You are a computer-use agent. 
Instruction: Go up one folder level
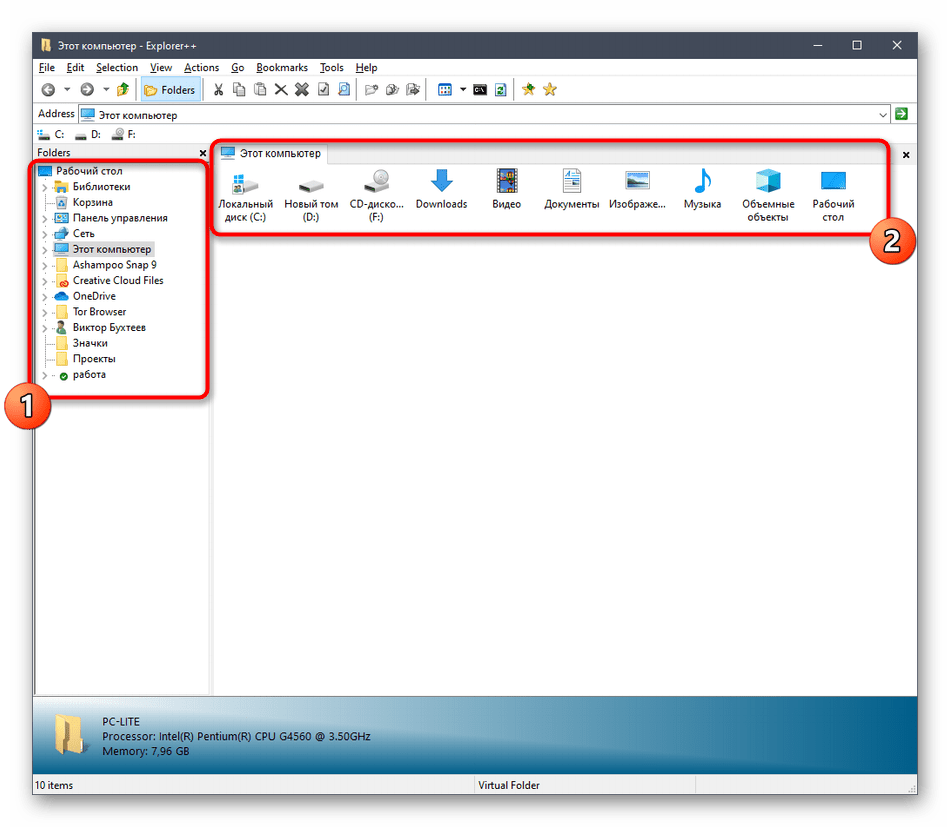[122, 90]
